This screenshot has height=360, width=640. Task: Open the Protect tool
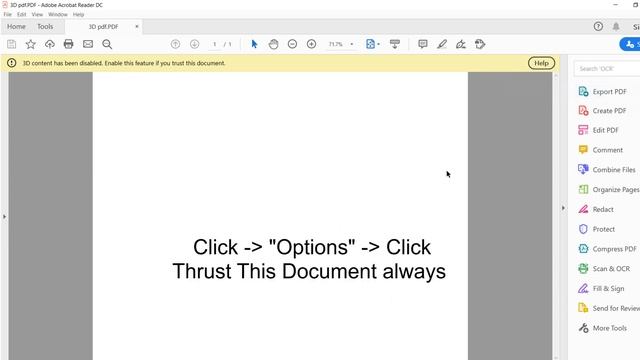[x=597, y=229]
